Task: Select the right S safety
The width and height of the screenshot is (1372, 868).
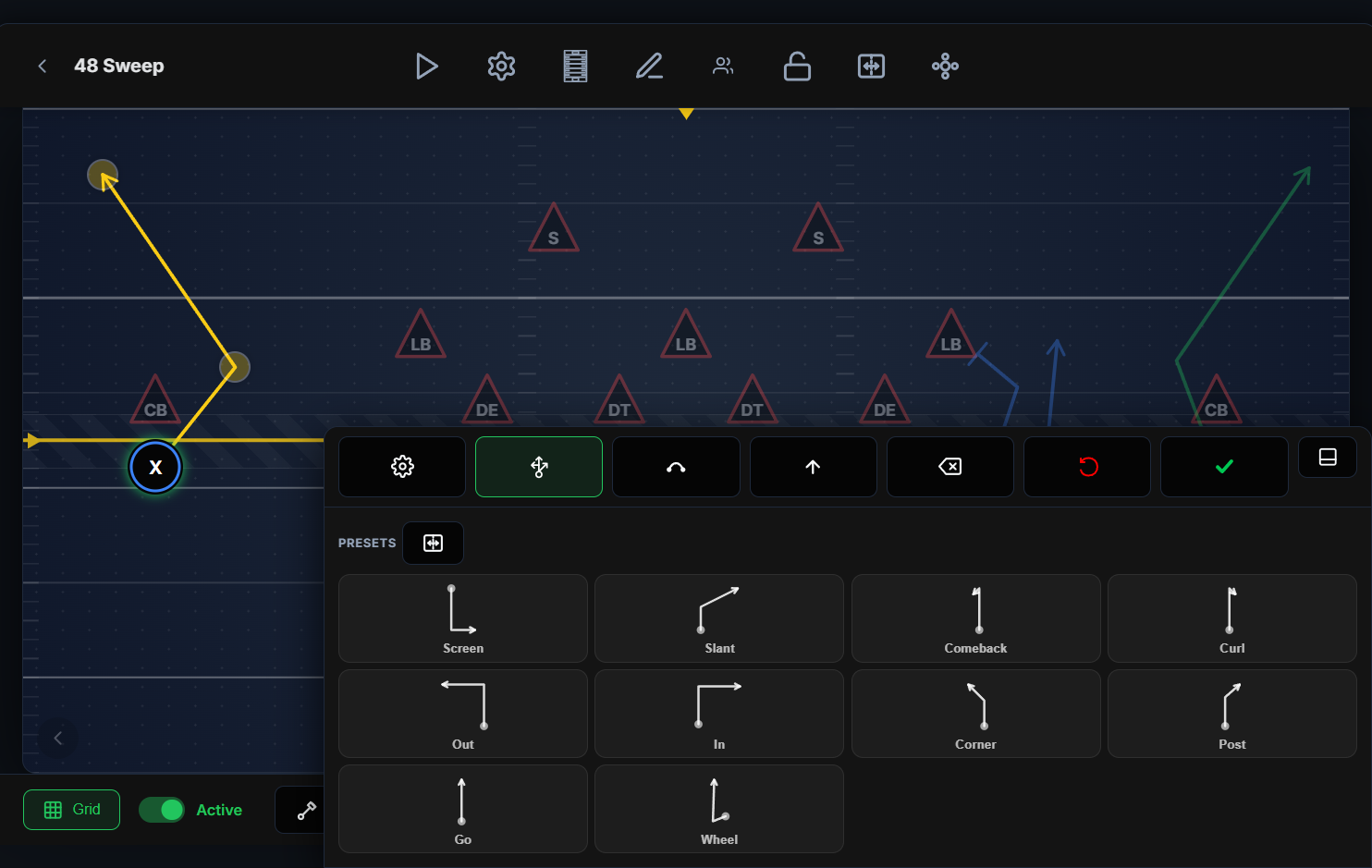Action: 818,230
